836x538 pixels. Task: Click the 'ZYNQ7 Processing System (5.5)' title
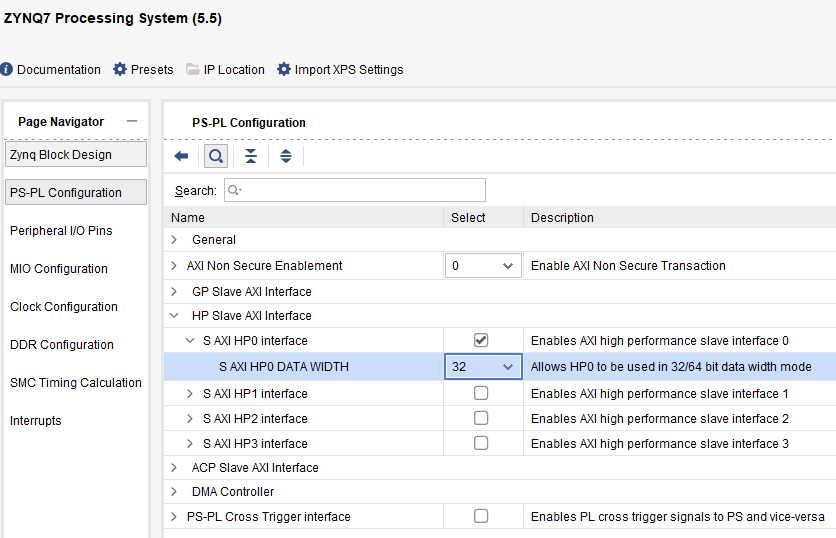[x=112, y=18]
